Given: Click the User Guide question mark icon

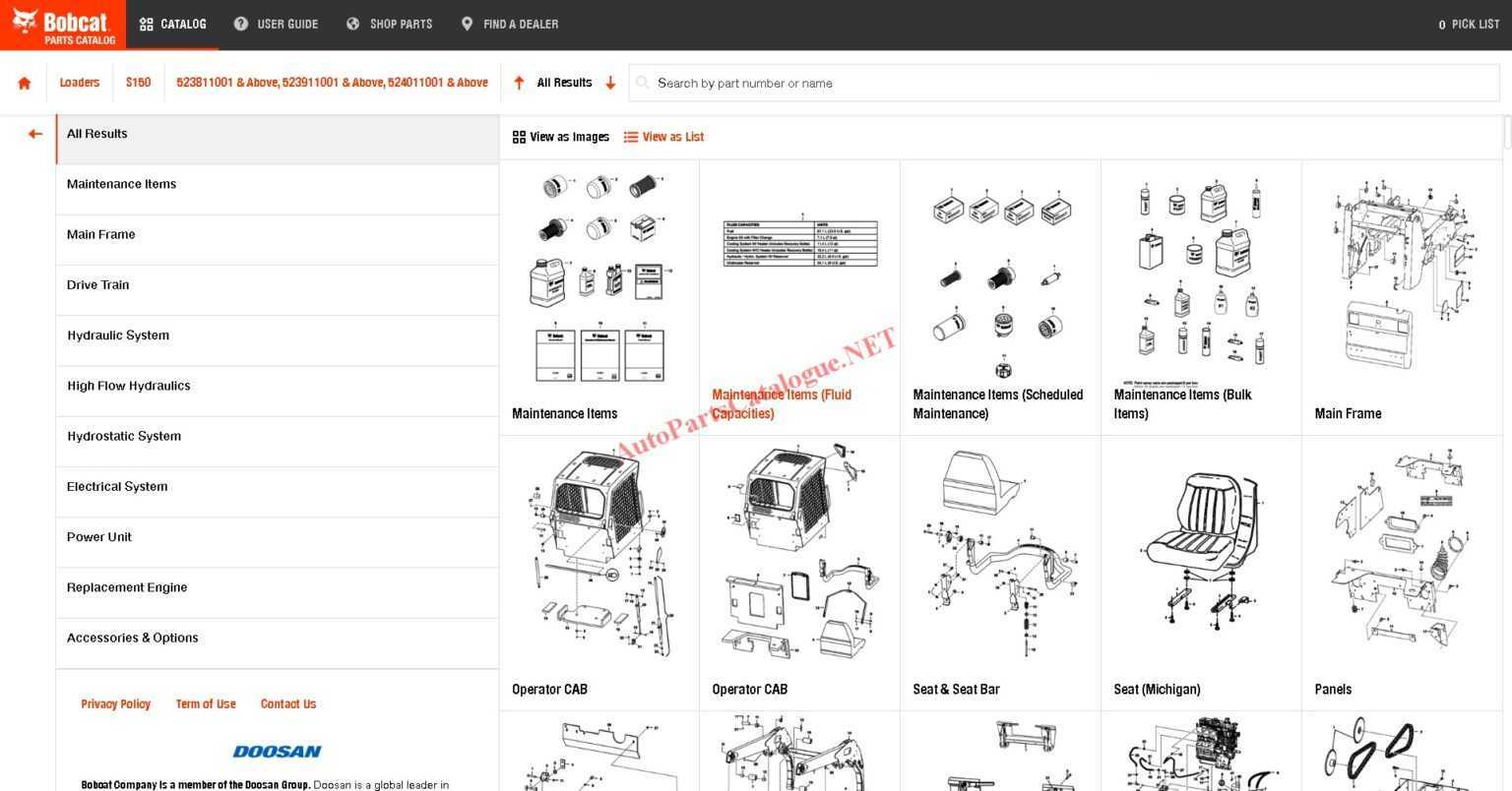Looking at the screenshot, I should (239, 24).
